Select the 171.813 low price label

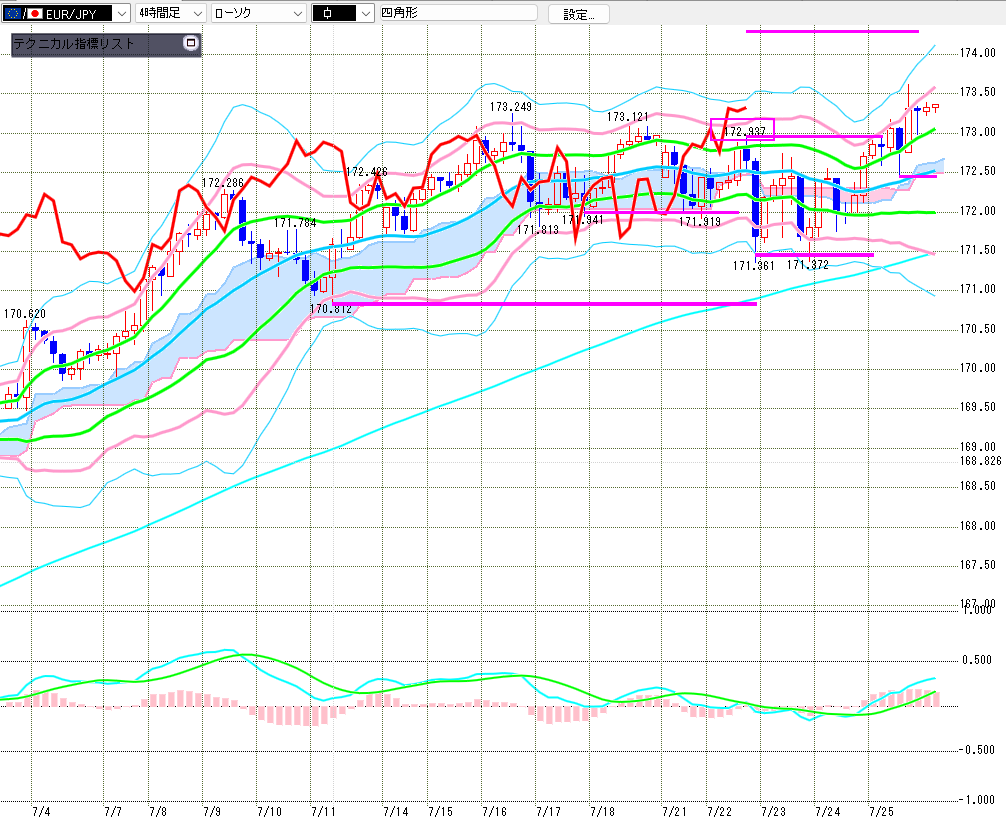tap(538, 230)
